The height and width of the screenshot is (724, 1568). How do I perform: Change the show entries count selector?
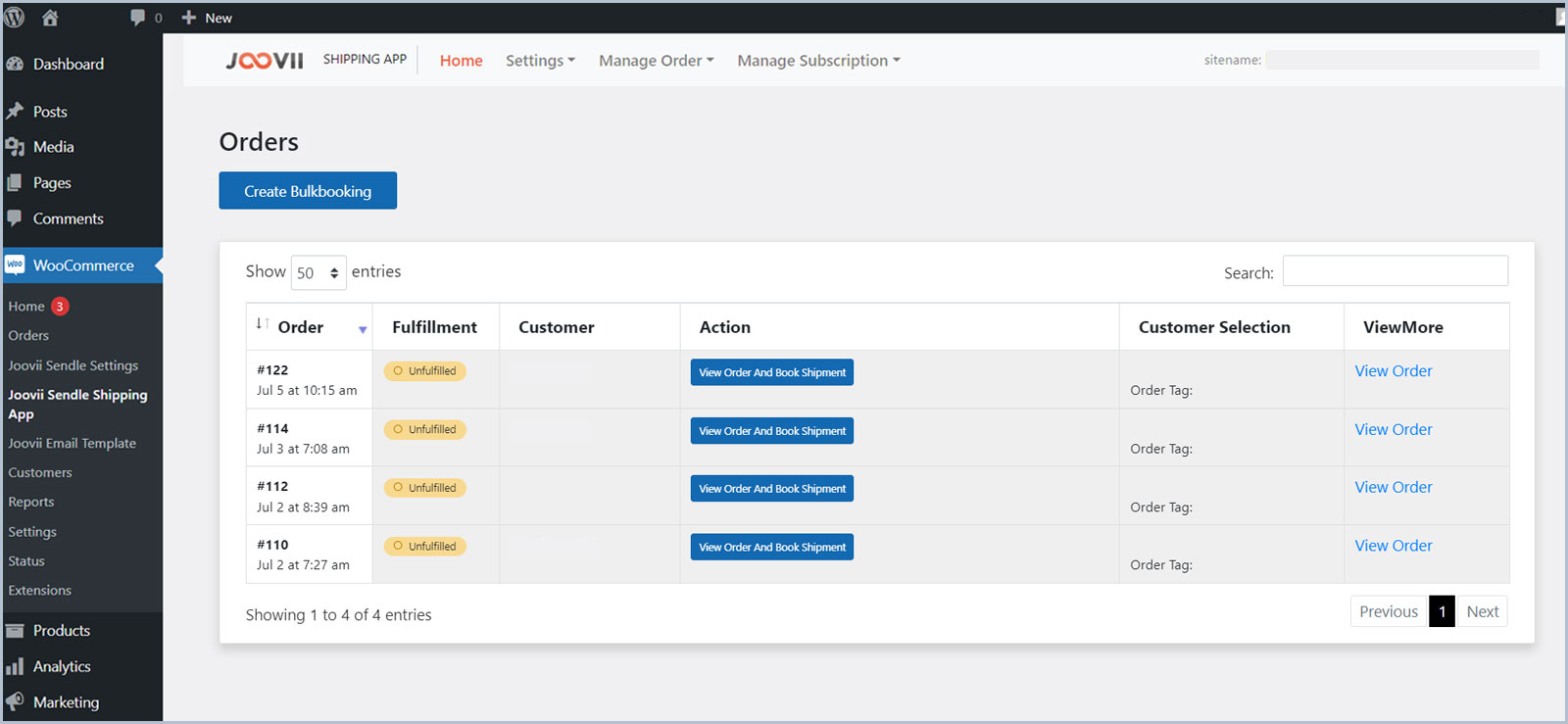318,272
